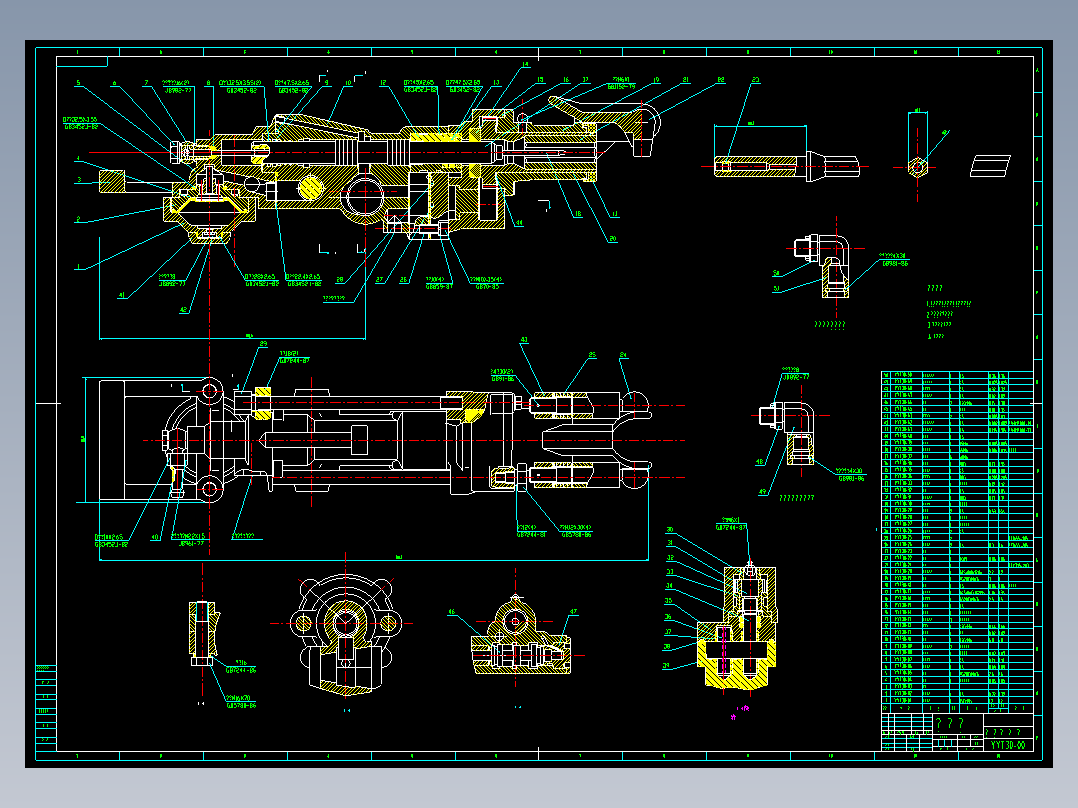Pick balloon number 42 below the valve body
The image size is (1078, 808).
(x=184, y=310)
